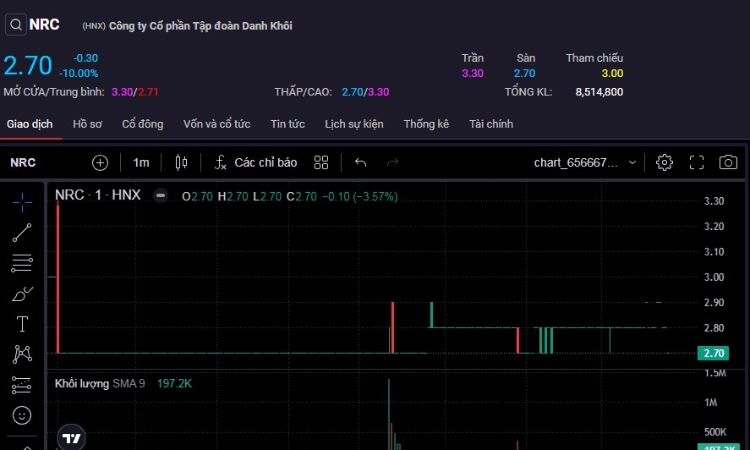Open the Các chỉ báo indicators menu
Screen dimensions: 750x450
(x=256, y=163)
